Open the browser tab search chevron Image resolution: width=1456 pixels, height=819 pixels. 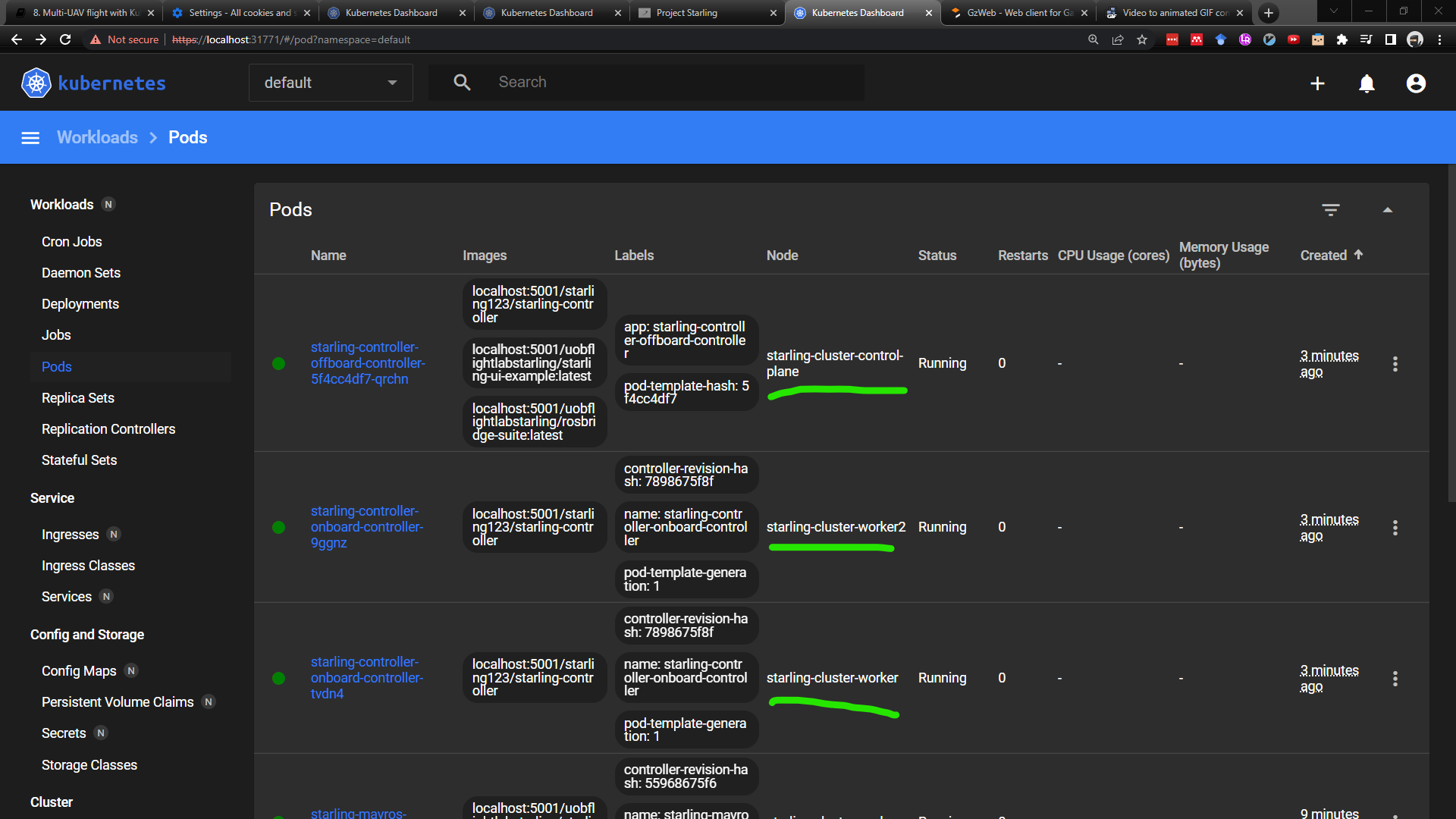(1334, 11)
